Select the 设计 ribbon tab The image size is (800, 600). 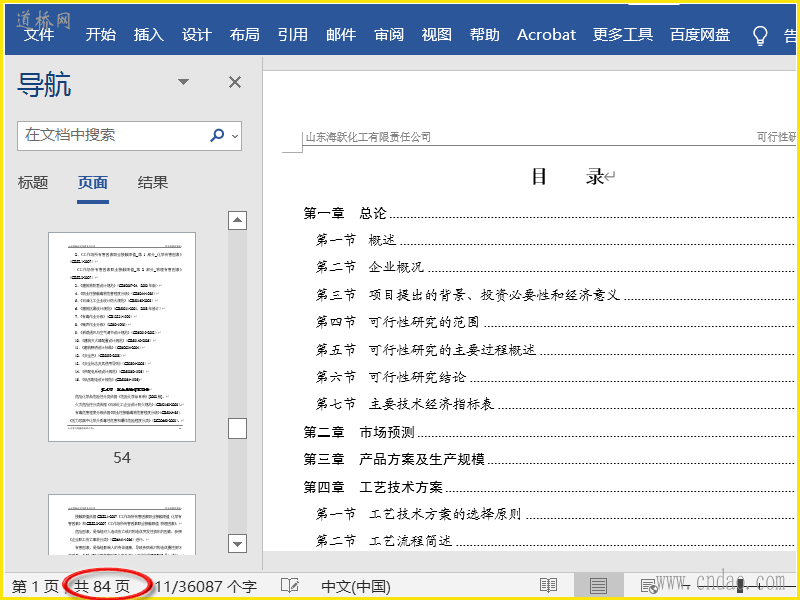(x=196, y=35)
